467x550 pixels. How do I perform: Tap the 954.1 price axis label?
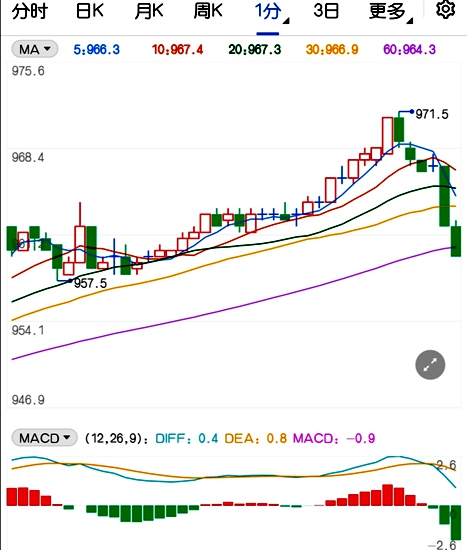(x=28, y=330)
